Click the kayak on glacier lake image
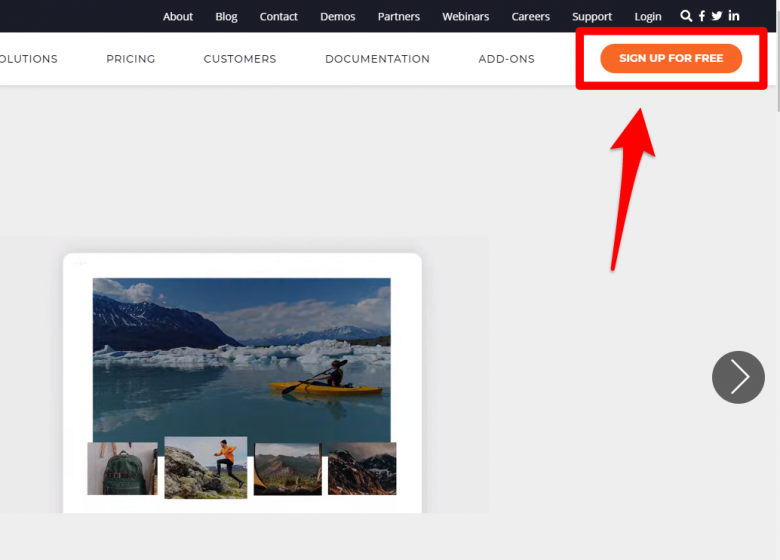Screen dimensions: 780x560 (242, 360)
